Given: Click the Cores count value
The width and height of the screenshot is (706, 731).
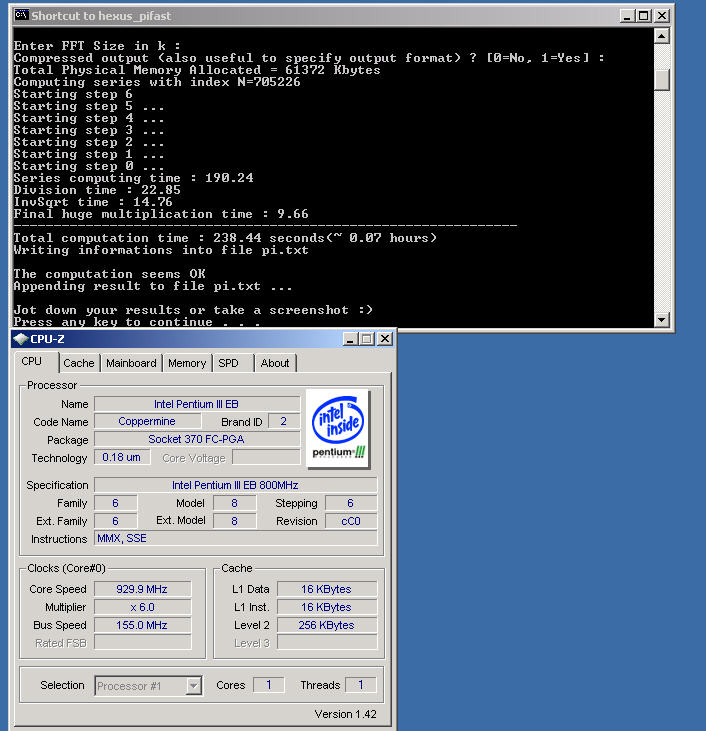Looking at the screenshot, I should [x=269, y=685].
